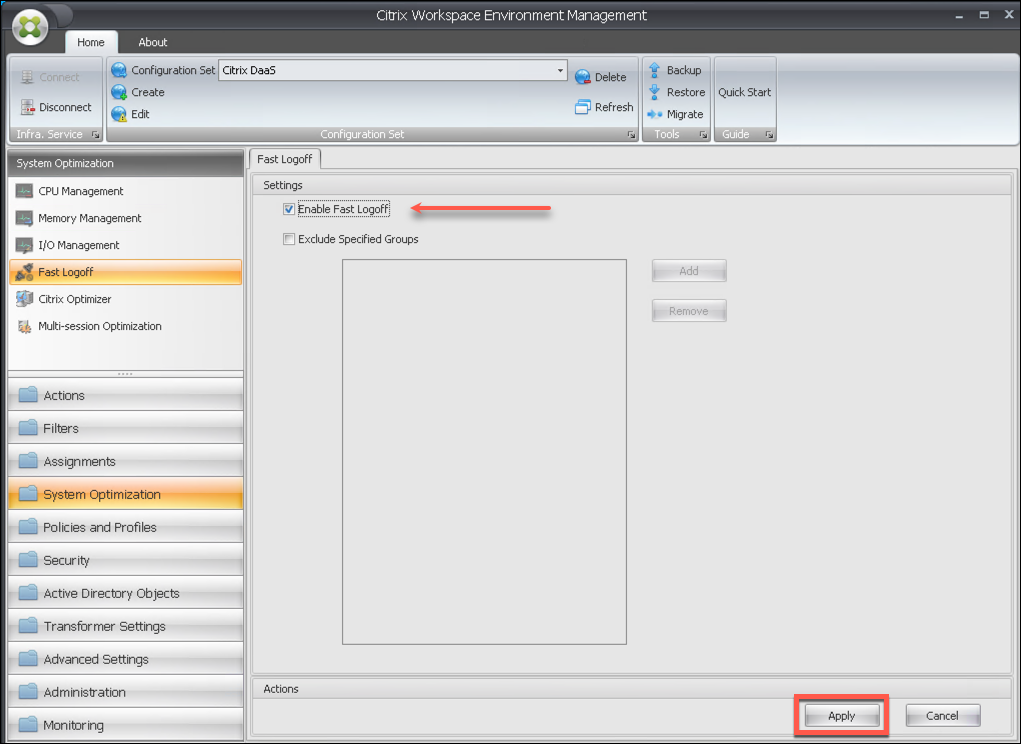The height and width of the screenshot is (744, 1021).
Task: Open the Configuration Set dropdown
Action: 560,71
